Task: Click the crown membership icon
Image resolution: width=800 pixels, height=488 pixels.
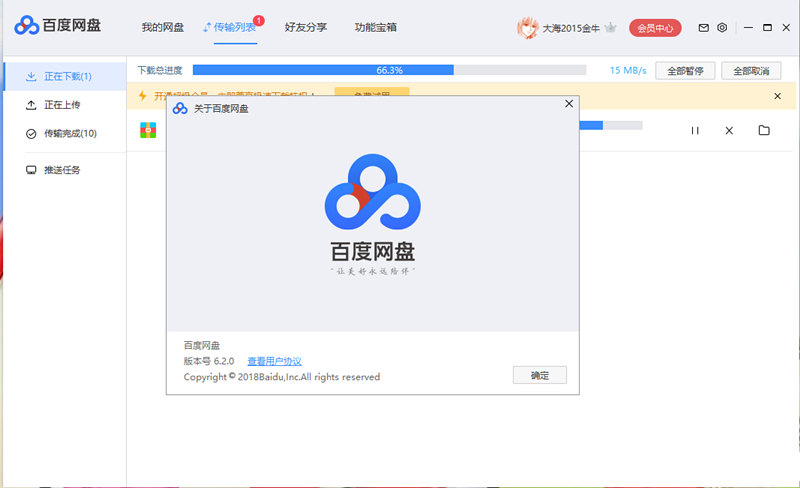Action: (x=610, y=28)
